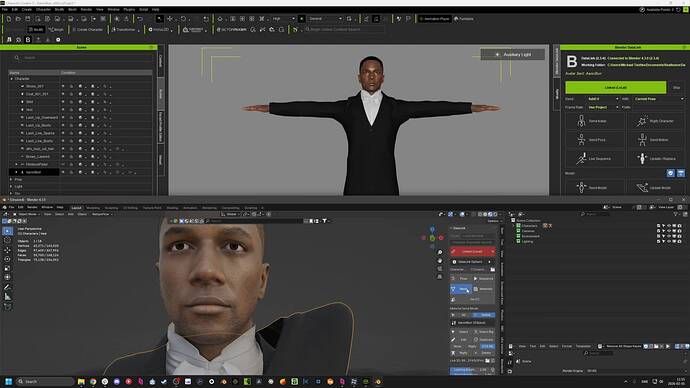Image resolution: width=690 pixels, height=388 pixels.
Task: Select Blender's Move tool
Action: click(7, 250)
